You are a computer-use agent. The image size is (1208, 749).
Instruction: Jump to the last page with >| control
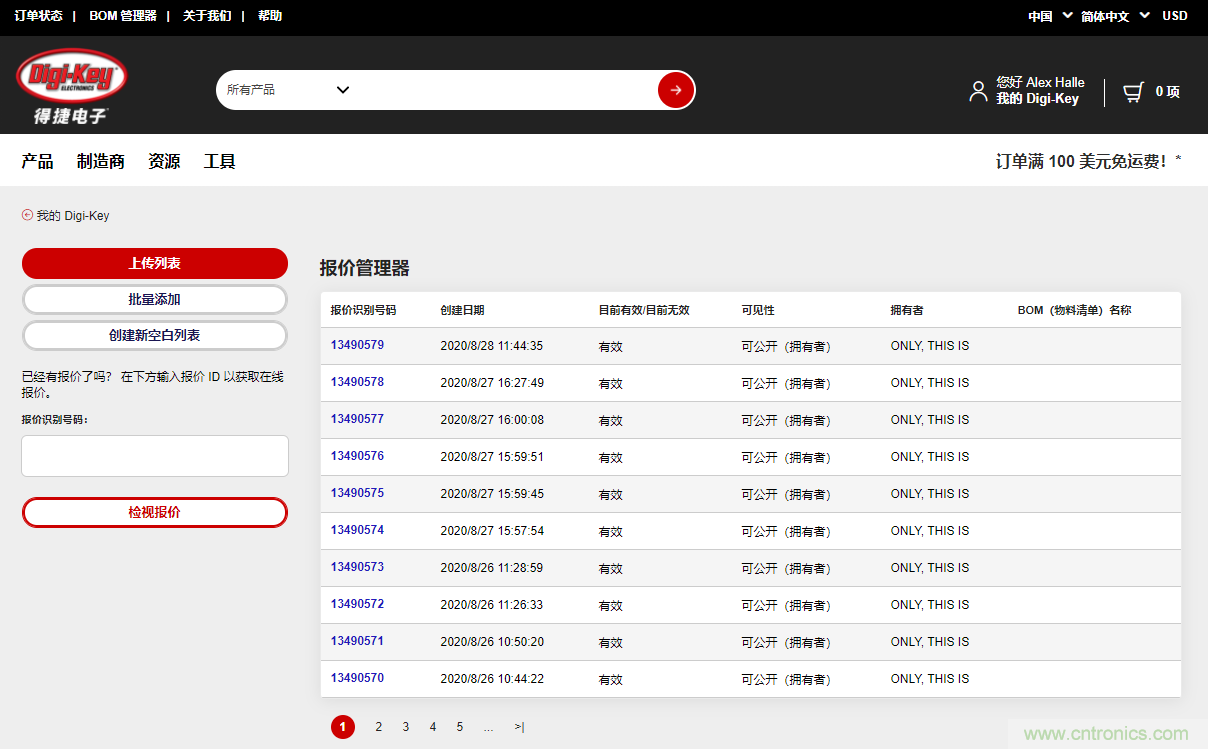[x=519, y=727]
